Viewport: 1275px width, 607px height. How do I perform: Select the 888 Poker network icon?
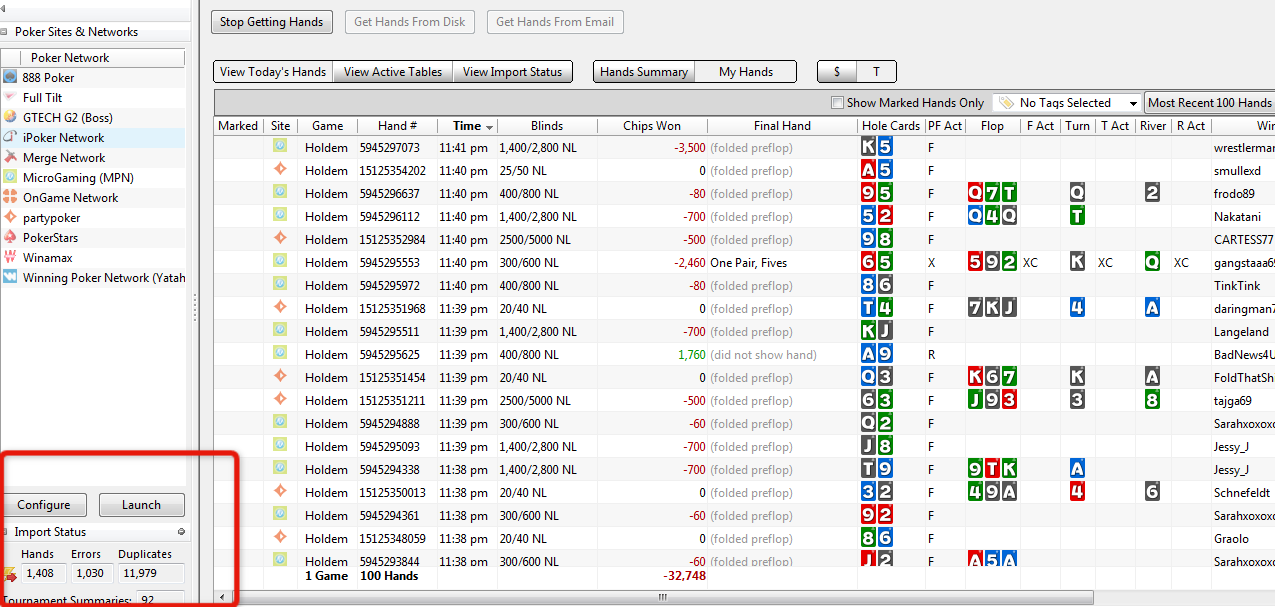coord(10,77)
